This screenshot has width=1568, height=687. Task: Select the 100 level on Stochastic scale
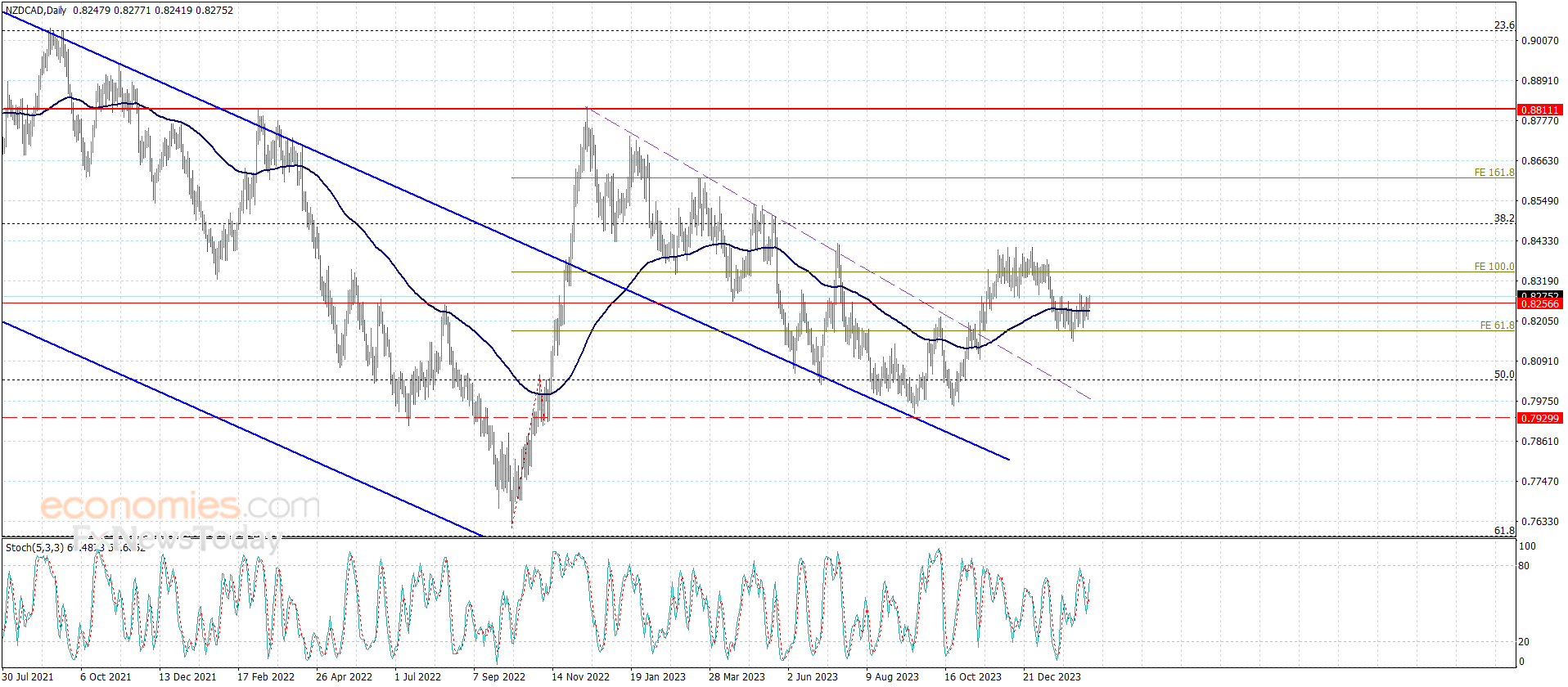(x=1527, y=546)
